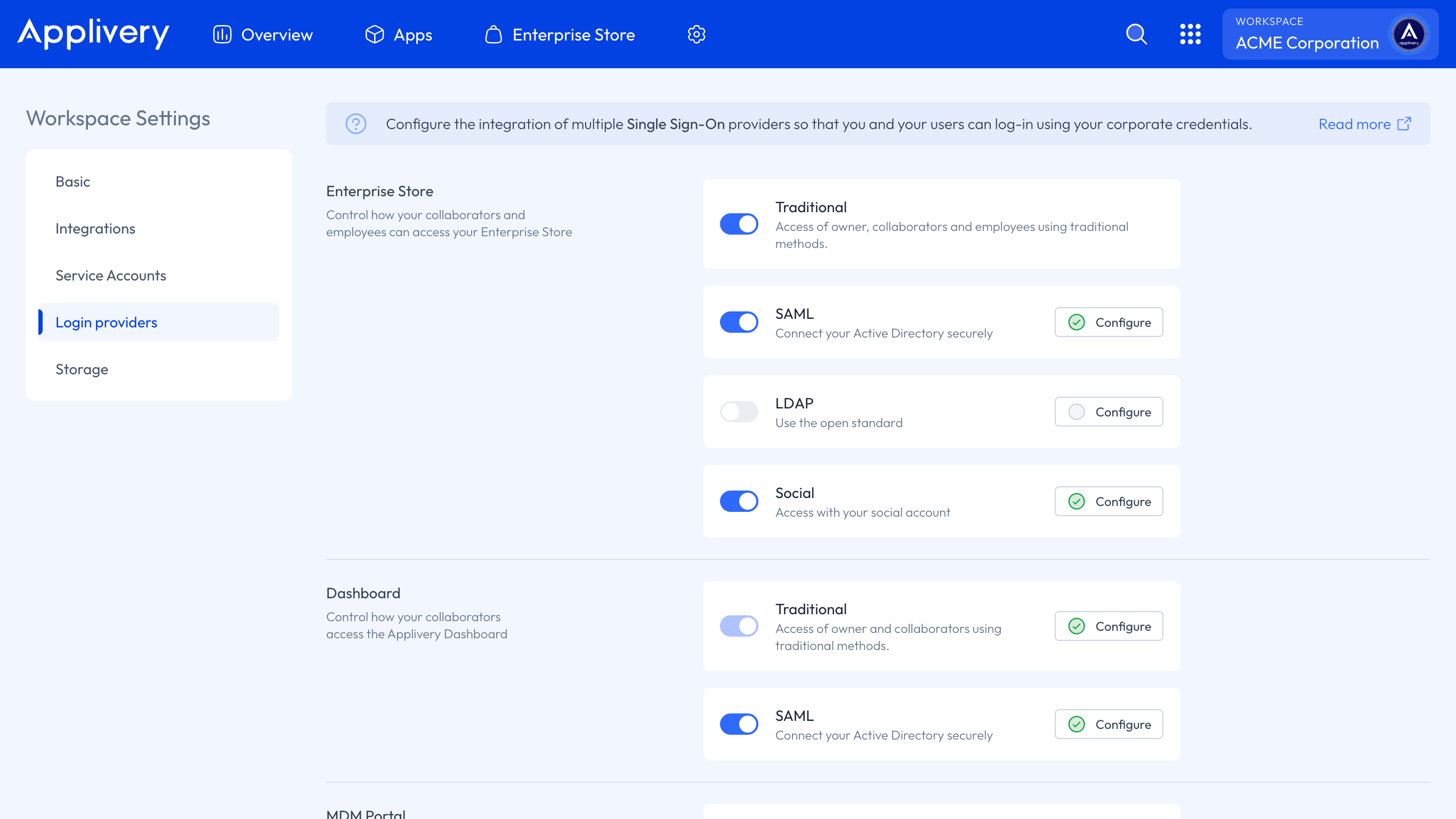
Task: Click the search magnifier icon
Action: pyautogui.click(x=1136, y=34)
